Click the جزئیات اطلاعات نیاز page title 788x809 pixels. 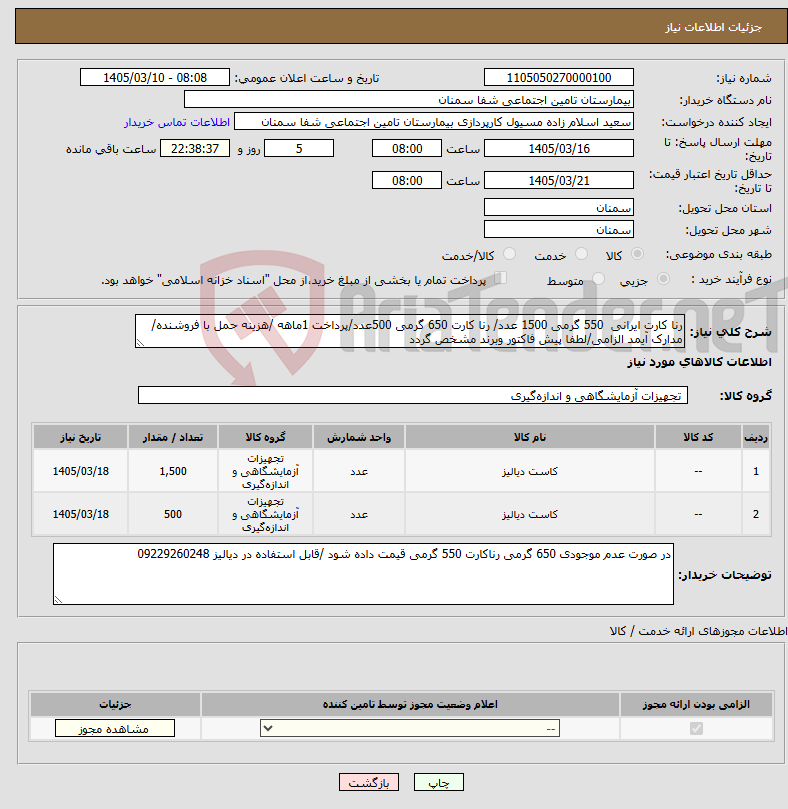coord(713,27)
